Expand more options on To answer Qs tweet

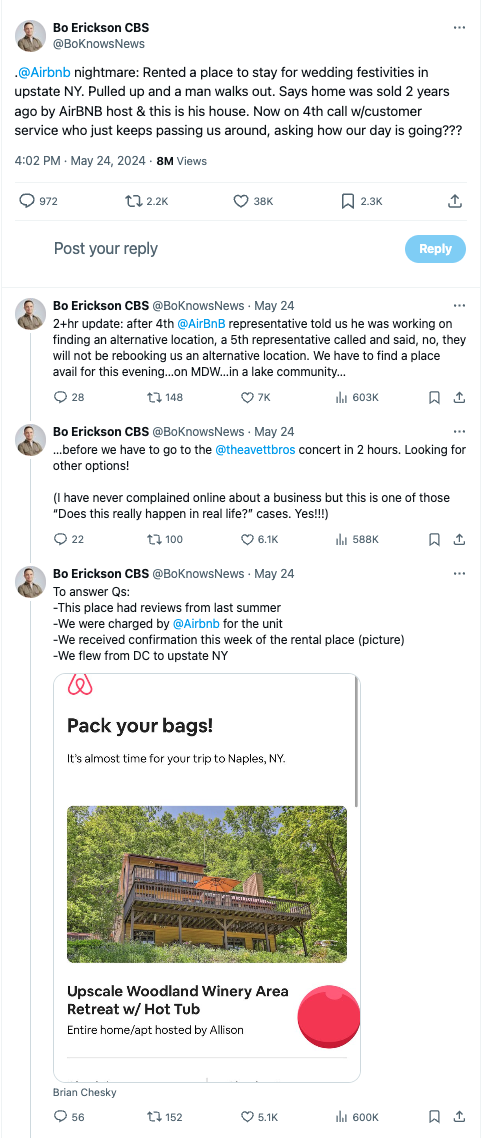click(x=459, y=573)
